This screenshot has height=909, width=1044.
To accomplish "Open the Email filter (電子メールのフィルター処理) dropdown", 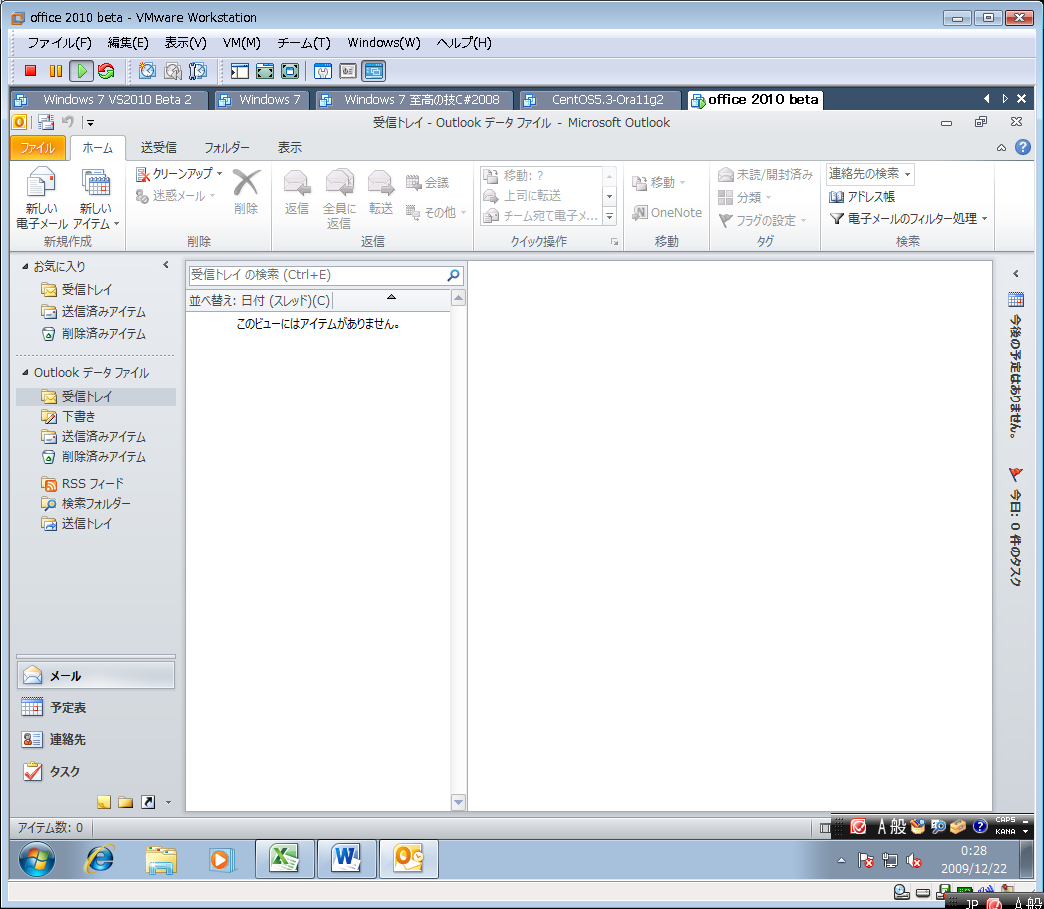I will (x=908, y=218).
